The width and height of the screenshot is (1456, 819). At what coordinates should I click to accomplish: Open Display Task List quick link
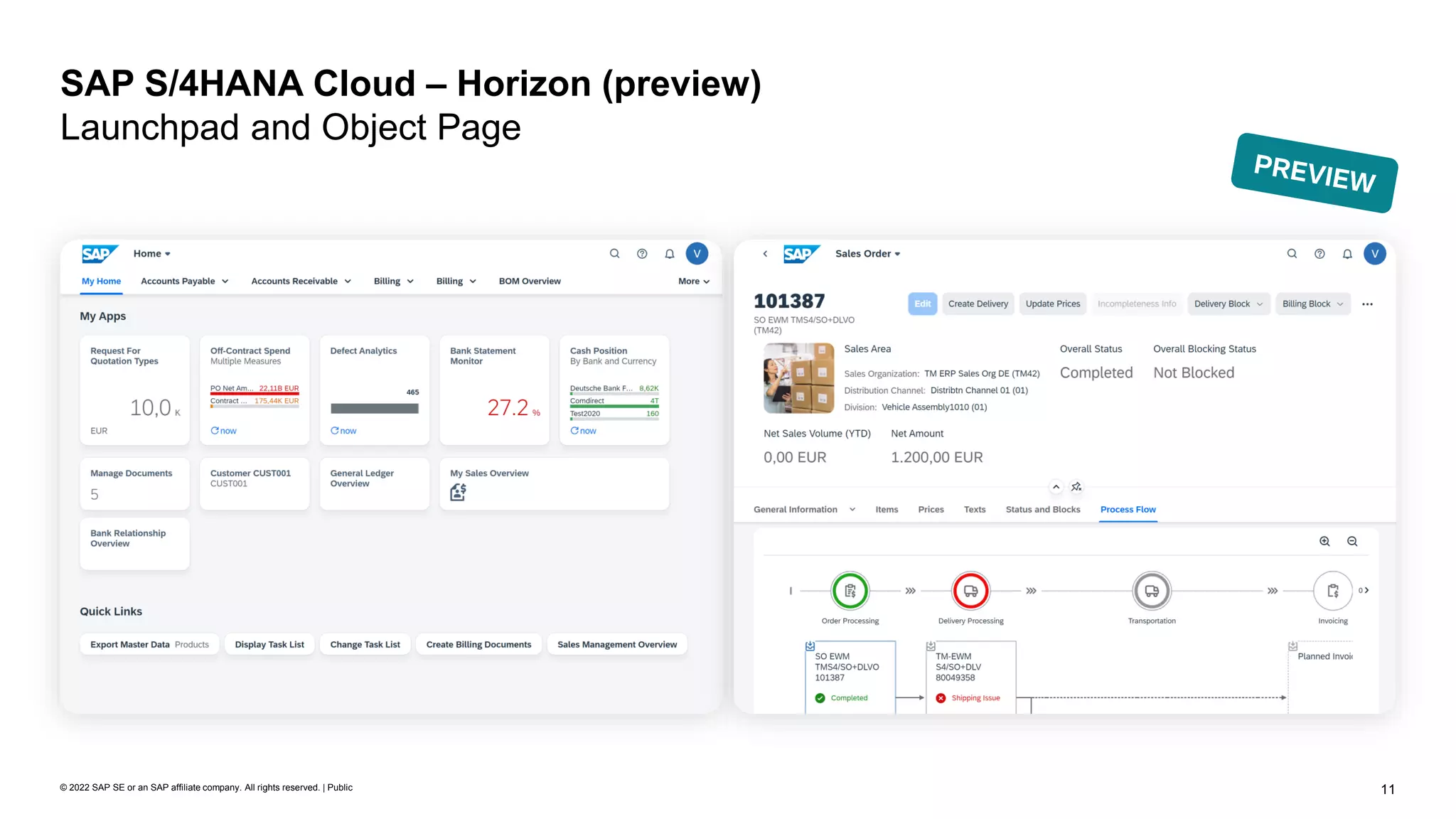pos(269,645)
